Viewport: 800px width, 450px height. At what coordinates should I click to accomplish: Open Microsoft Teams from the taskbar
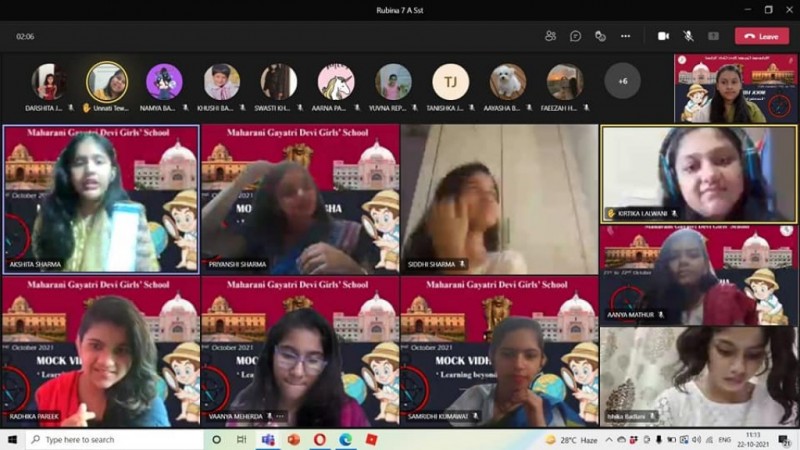268,439
